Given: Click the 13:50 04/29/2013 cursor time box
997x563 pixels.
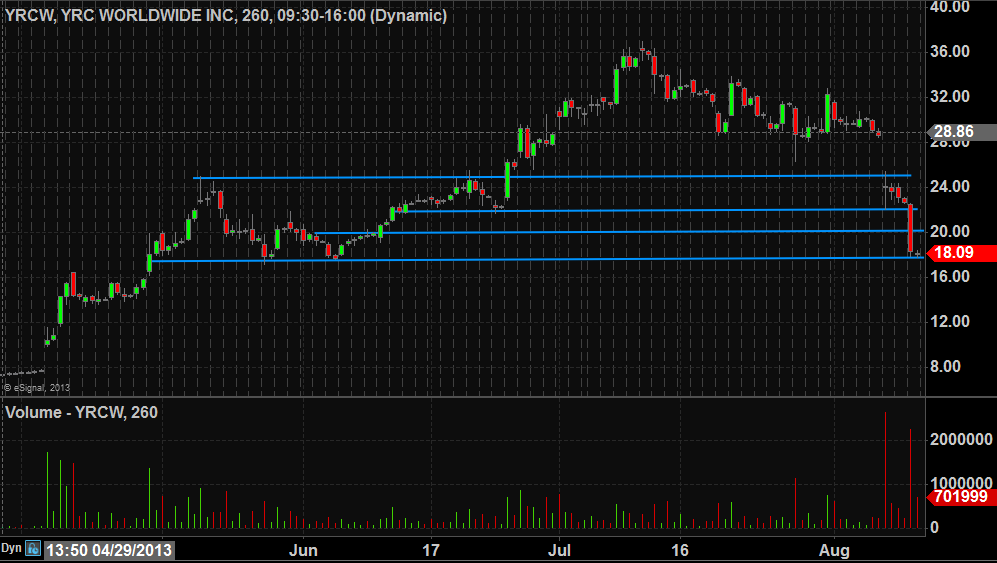Looking at the screenshot, I should [109, 550].
